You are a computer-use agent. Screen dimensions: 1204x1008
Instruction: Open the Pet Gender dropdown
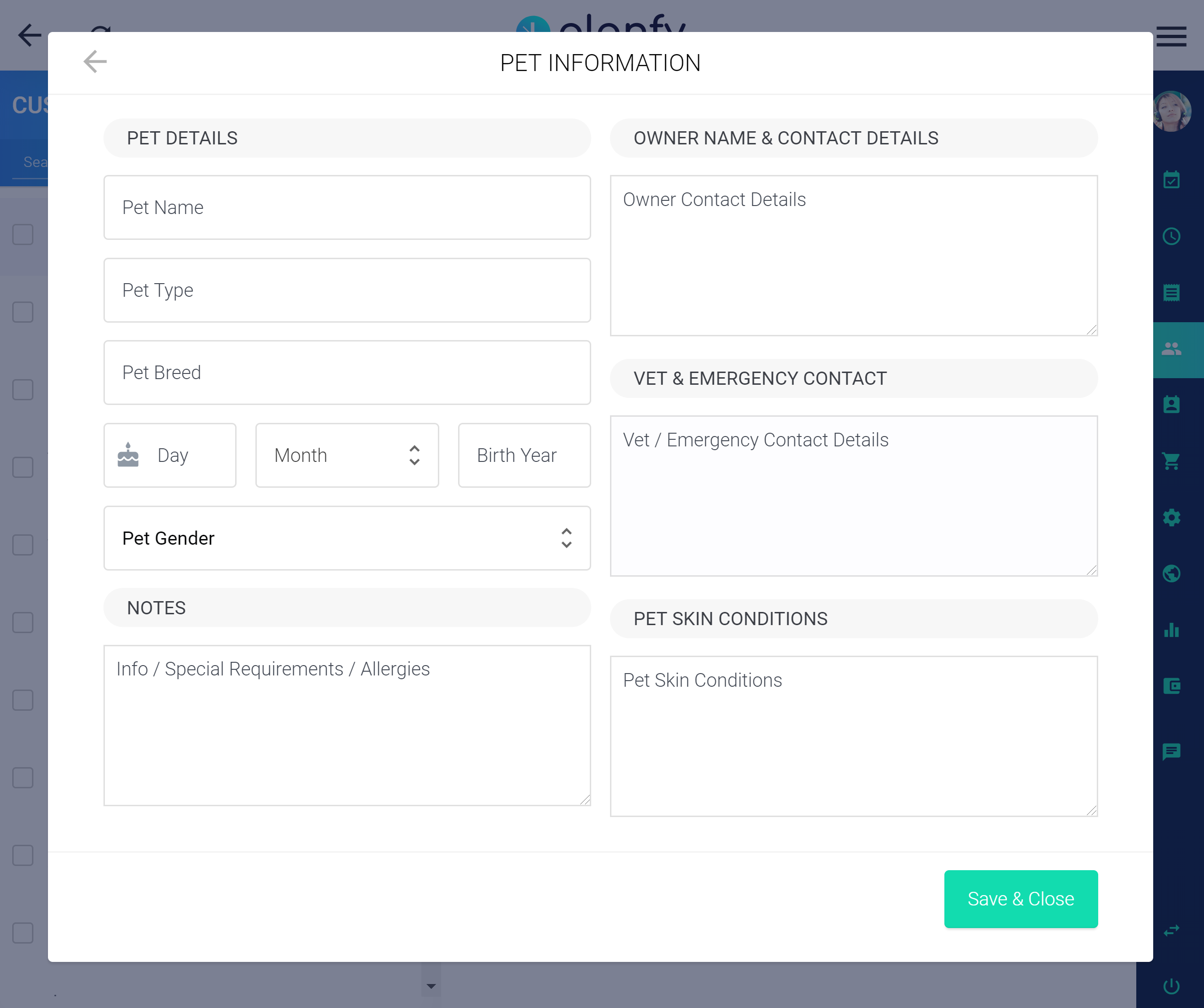point(347,538)
